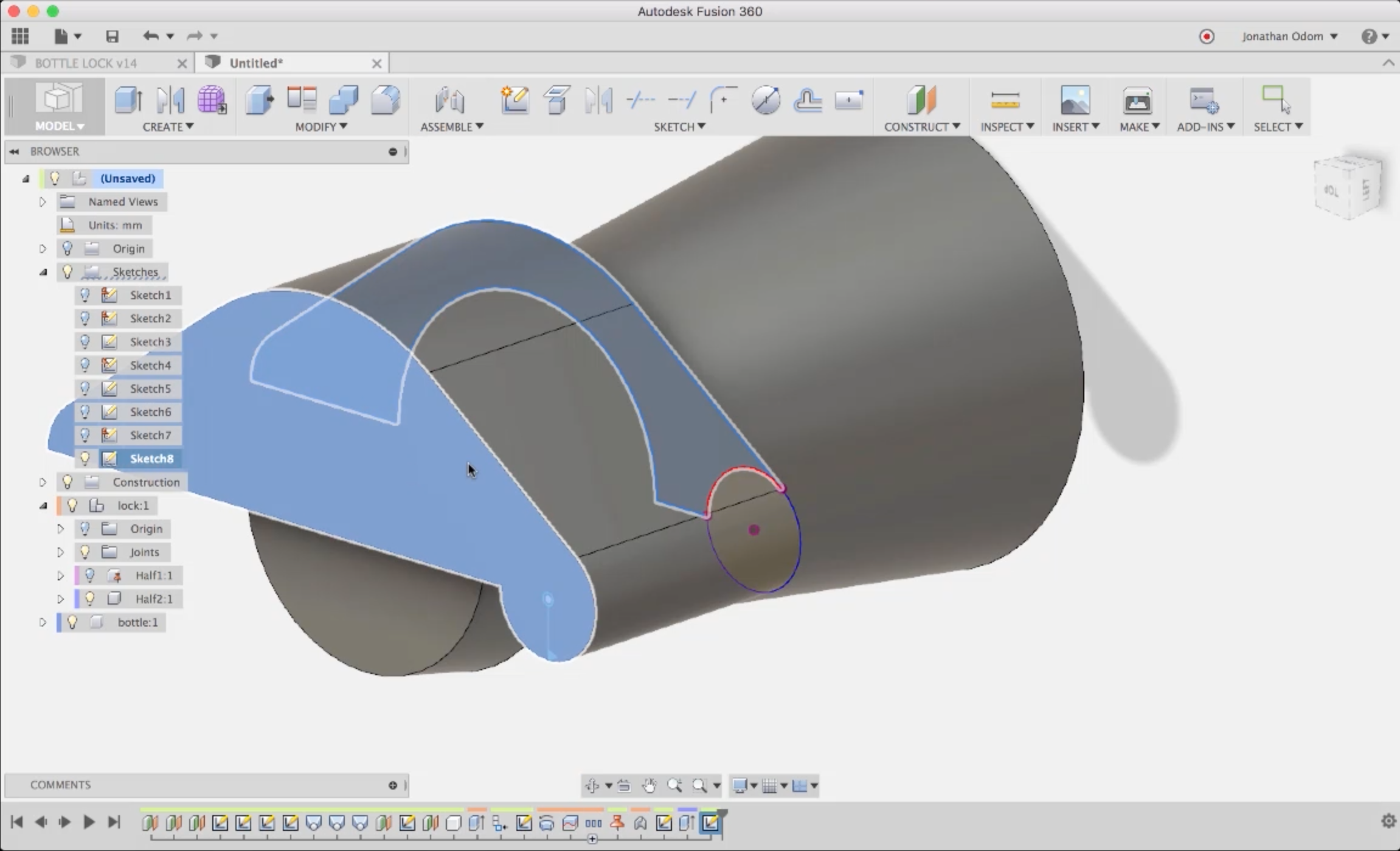The image size is (1400, 851).
Task: Switch to BOTTLE LOCK v14 tab
Action: coord(86,63)
